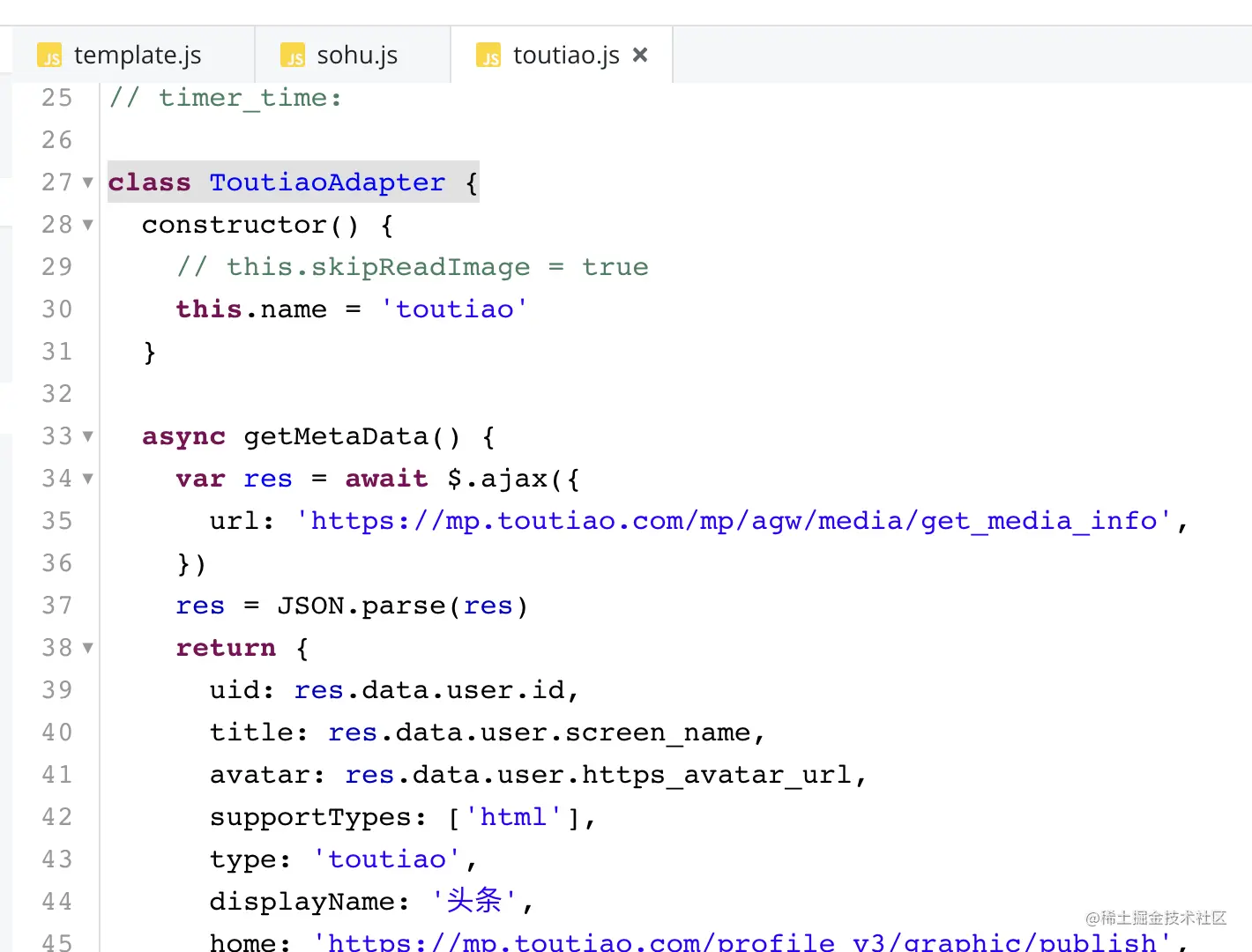The height and width of the screenshot is (952, 1252).
Task: Collapse the $.ajax fold arrow at line 34
Action: pyautogui.click(x=87, y=479)
